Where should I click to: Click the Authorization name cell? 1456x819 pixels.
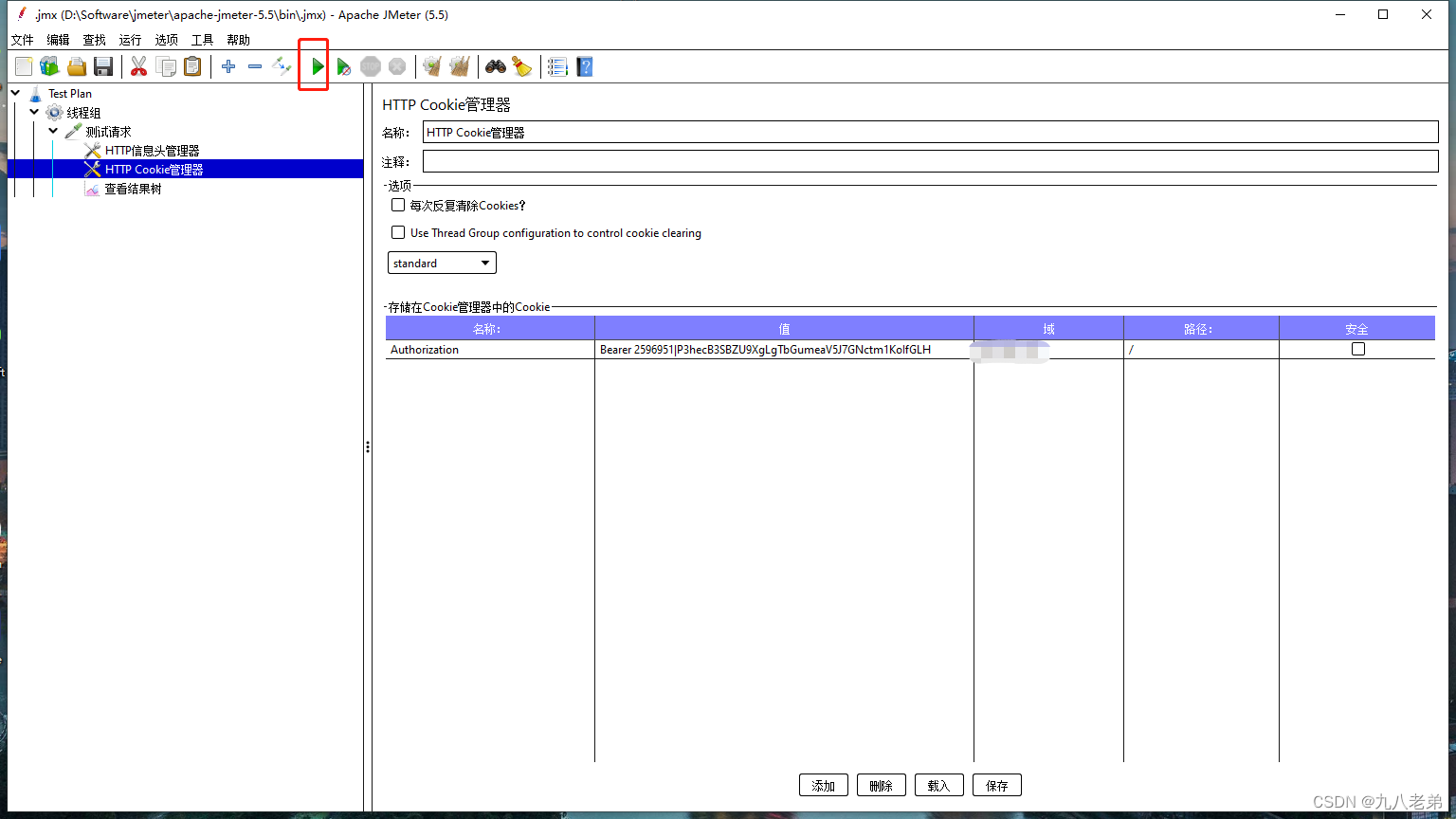(x=490, y=350)
